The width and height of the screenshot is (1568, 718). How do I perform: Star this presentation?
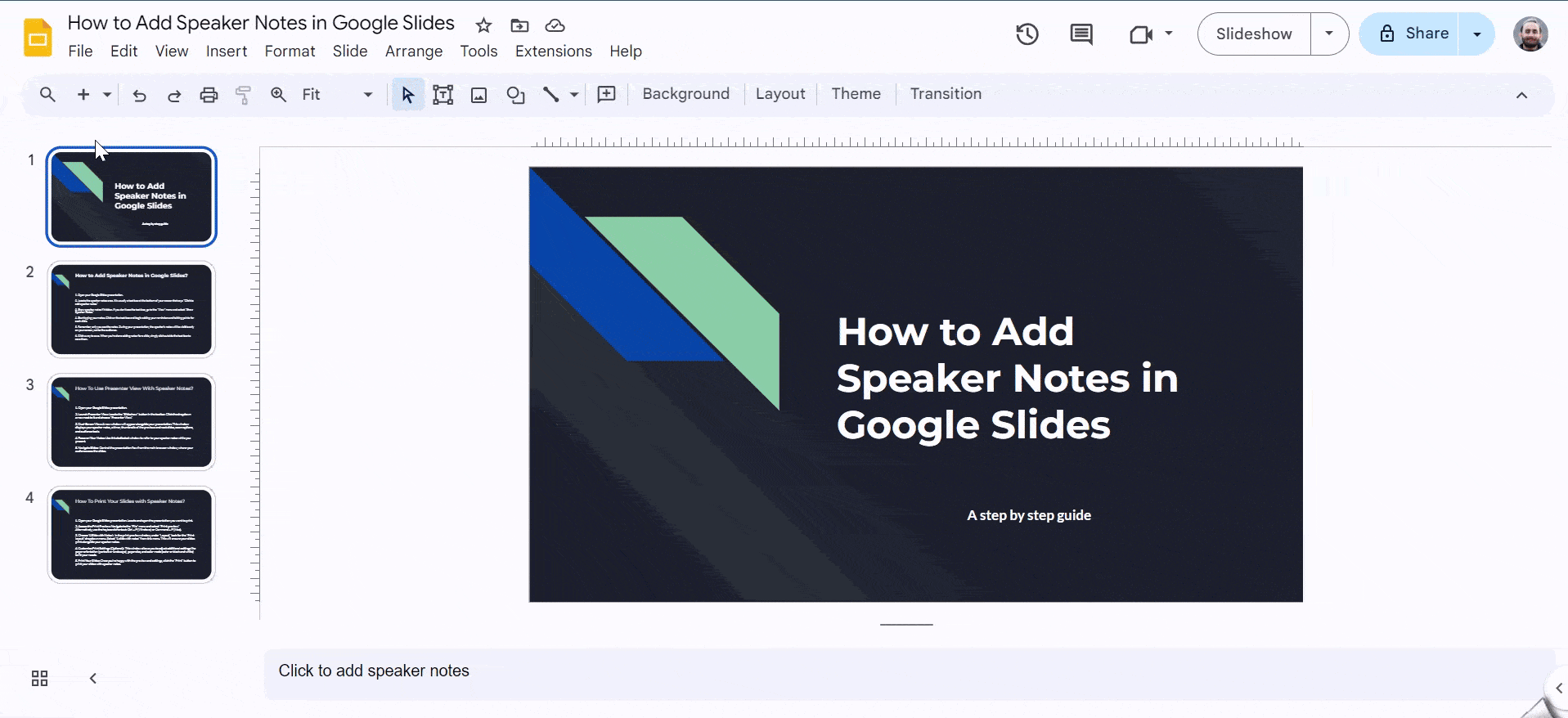pos(483,25)
